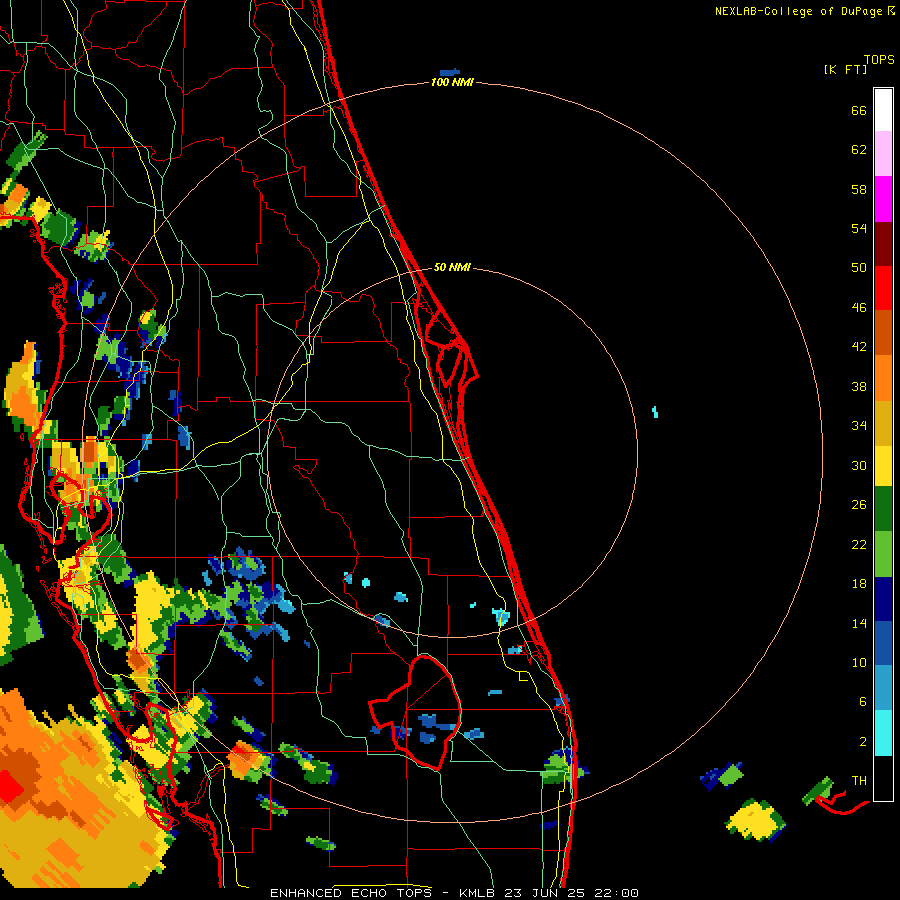
Task: Select the navy legend swatch
Action: 883,599
